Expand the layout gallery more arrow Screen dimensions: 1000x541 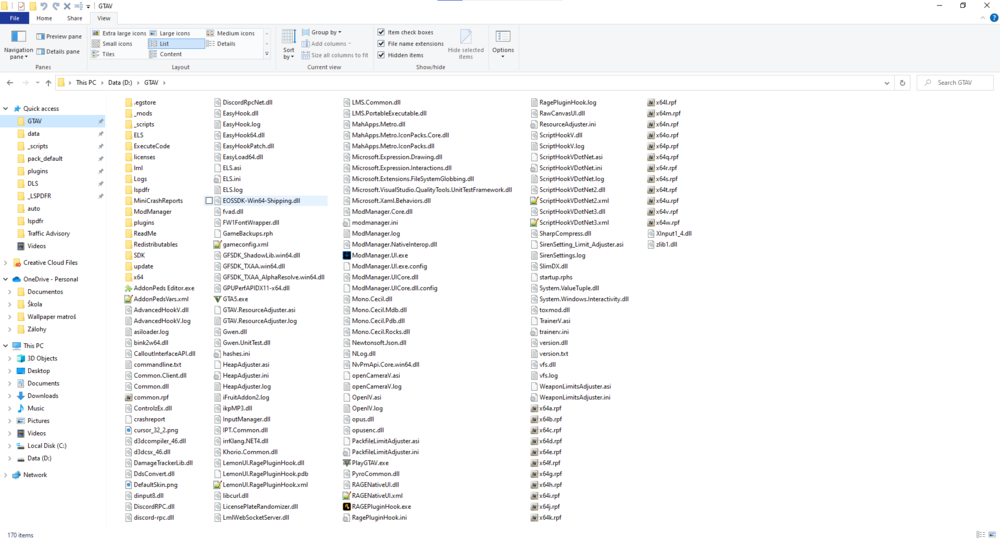[x=267, y=54]
